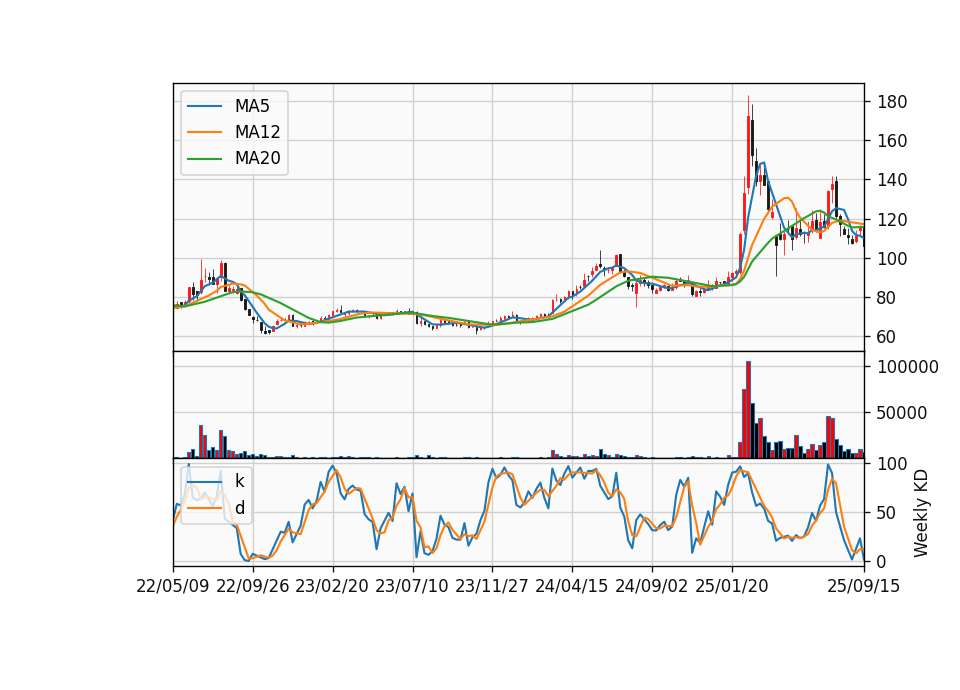
Task: Click the 23/02/20 date label
Action: click(332, 586)
